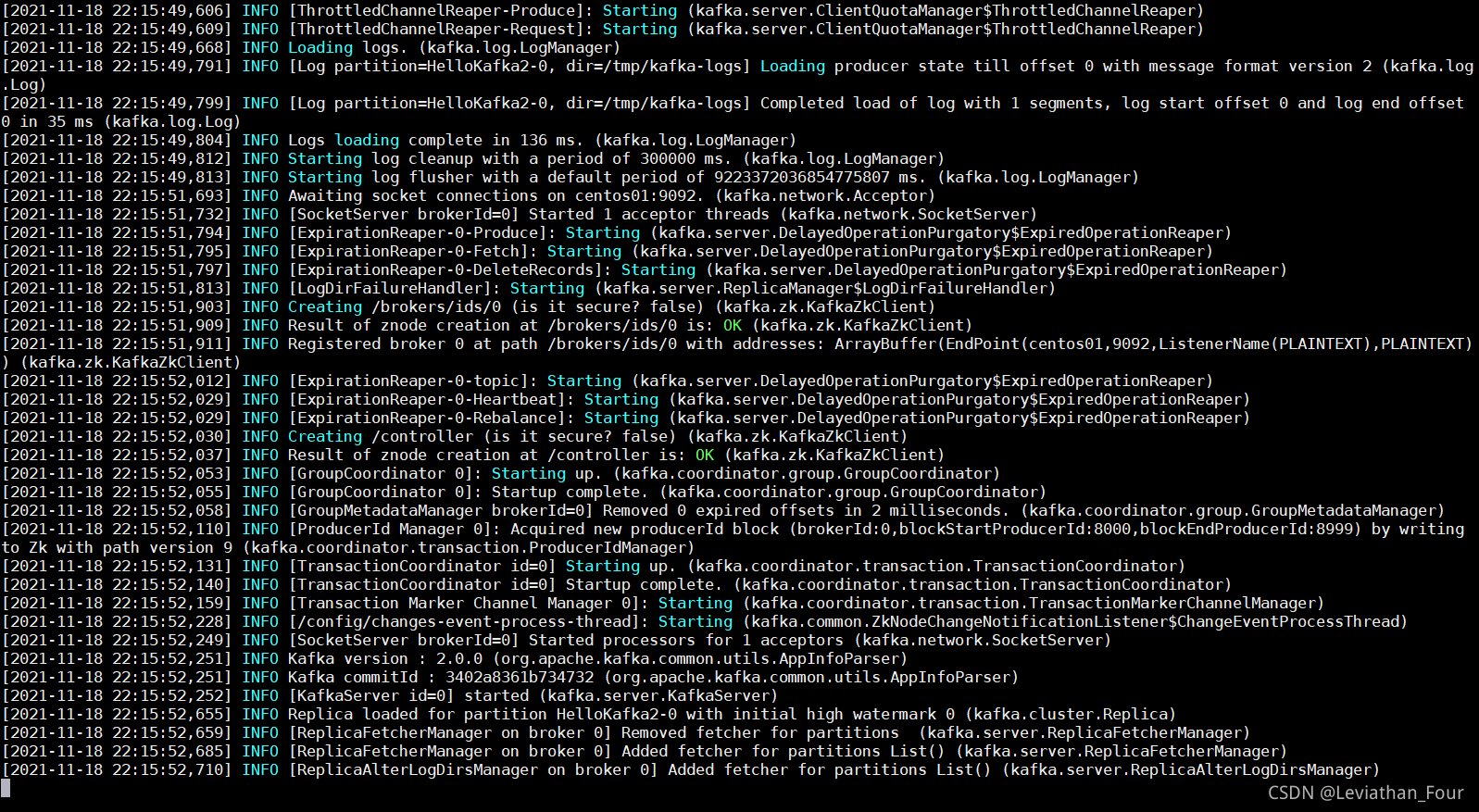Select 'Kafka version : 2.0.0' text
Screen dimensions: 1479x812
coord(385,659)
